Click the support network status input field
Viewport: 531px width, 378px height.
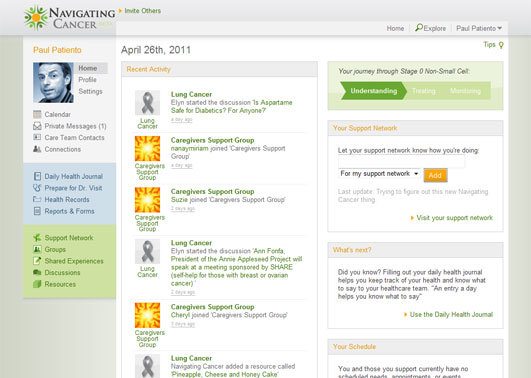pyautogui.click(x=401, y=162)
